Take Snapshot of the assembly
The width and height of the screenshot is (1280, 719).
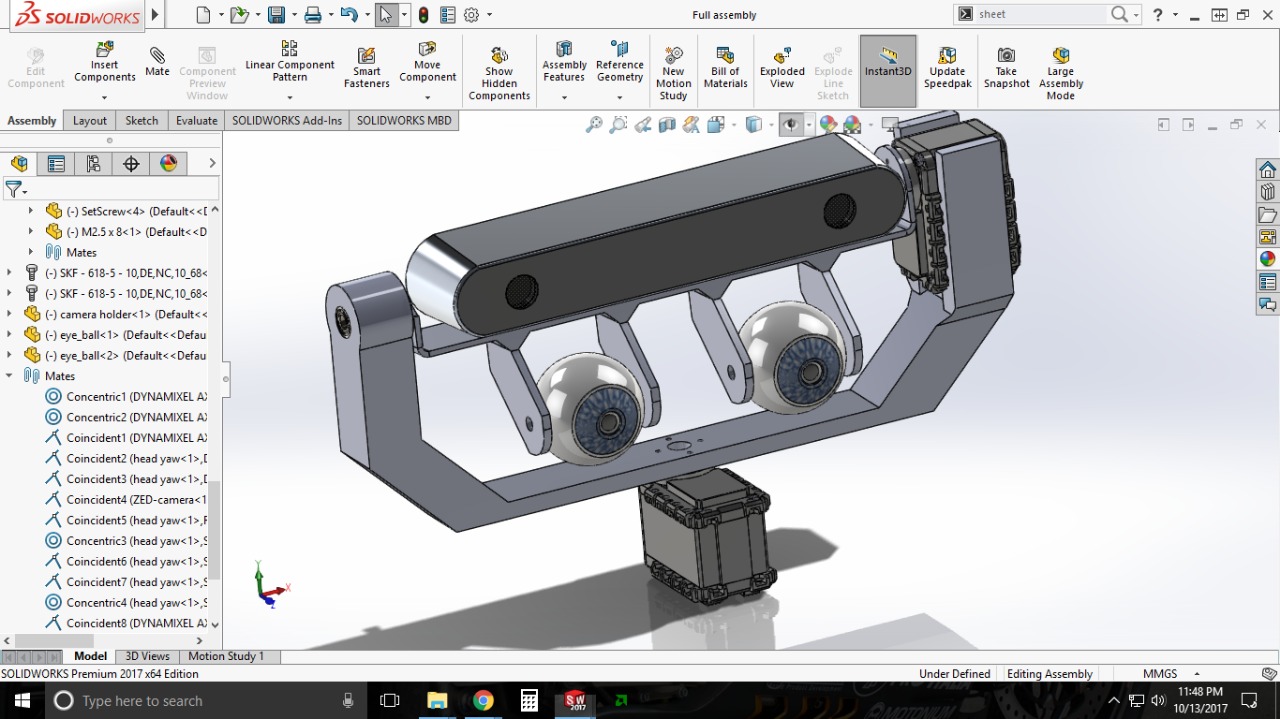point(1006,67)
